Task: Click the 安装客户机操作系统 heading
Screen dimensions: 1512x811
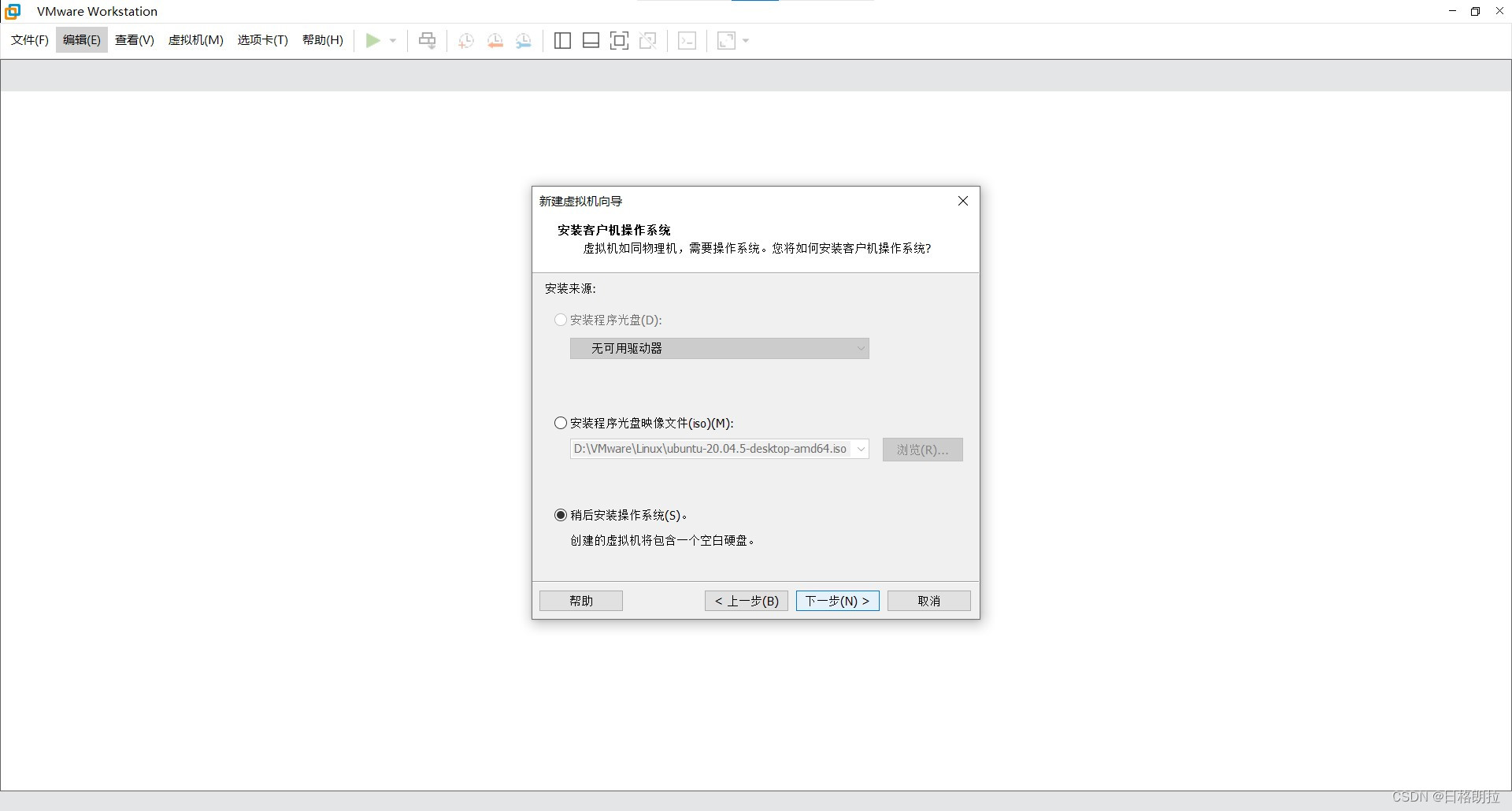Action: pos(614,230)
